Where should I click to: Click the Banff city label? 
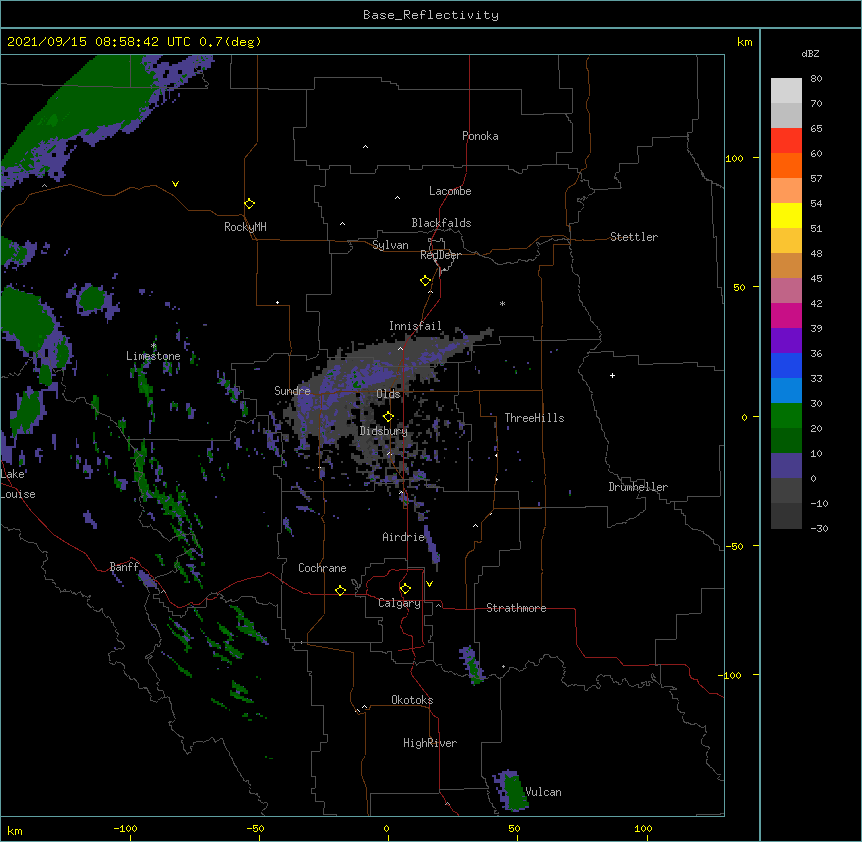124,567
